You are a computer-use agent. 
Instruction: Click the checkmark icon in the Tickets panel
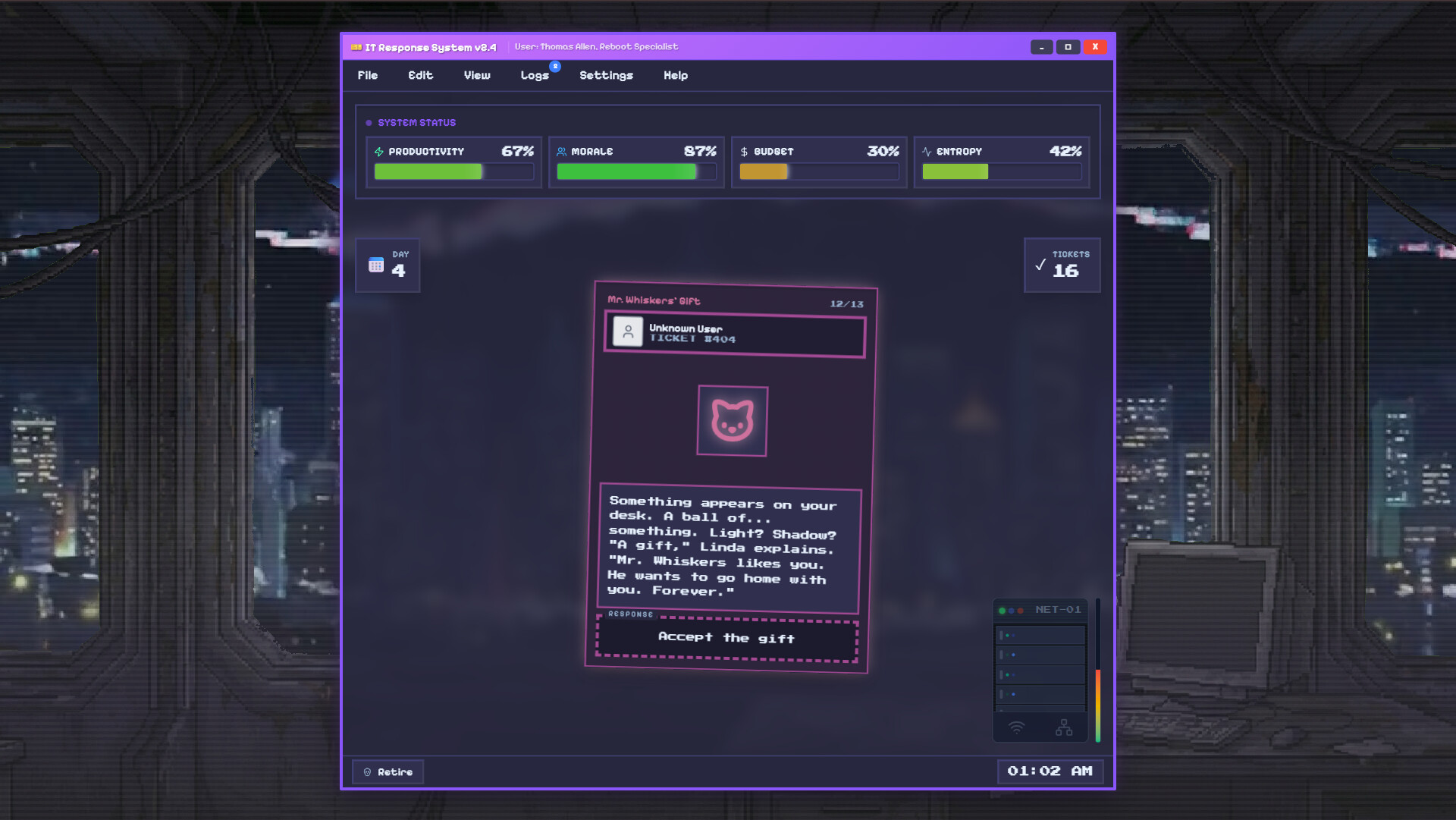1040,265
